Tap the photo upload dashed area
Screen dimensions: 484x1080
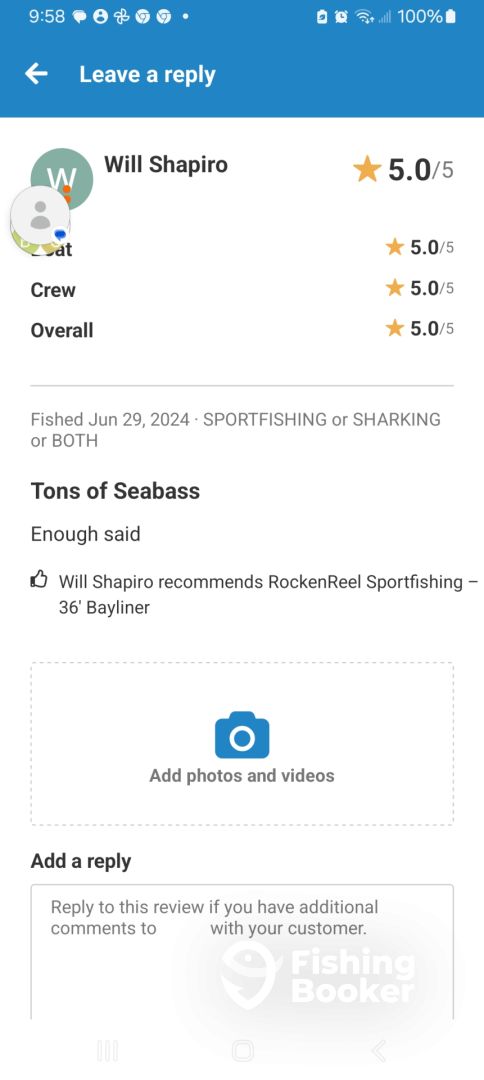coord(242,744)
